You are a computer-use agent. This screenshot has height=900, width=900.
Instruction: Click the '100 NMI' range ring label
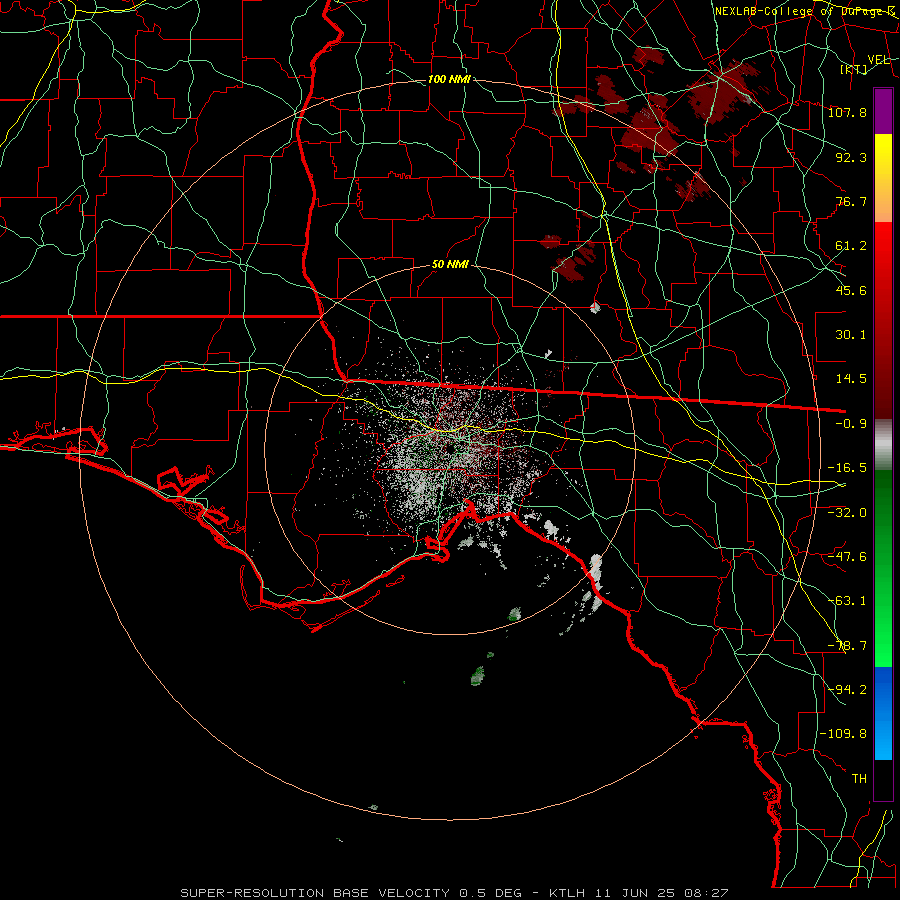(x=449, y=79)
